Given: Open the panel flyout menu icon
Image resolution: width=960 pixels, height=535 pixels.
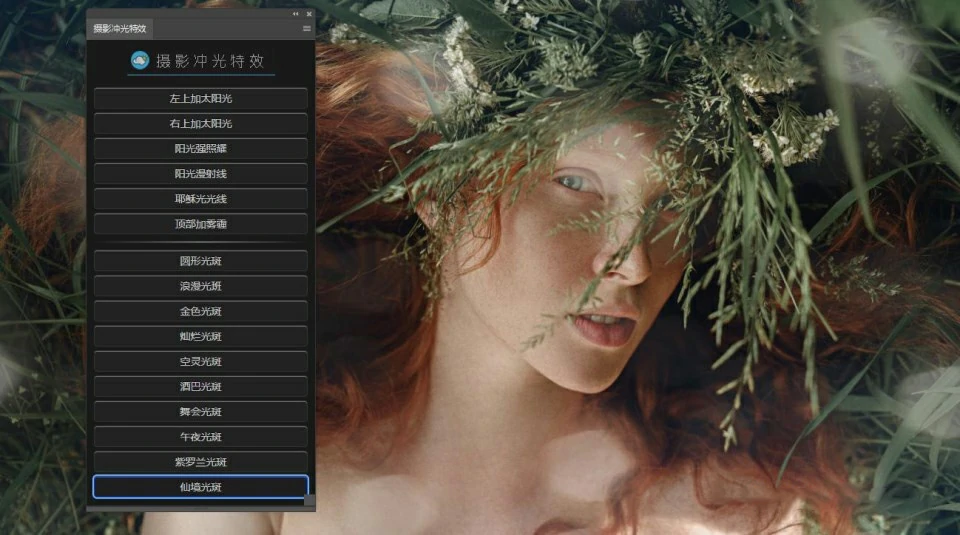Looking at the screenshot, I should coord(307,28).
